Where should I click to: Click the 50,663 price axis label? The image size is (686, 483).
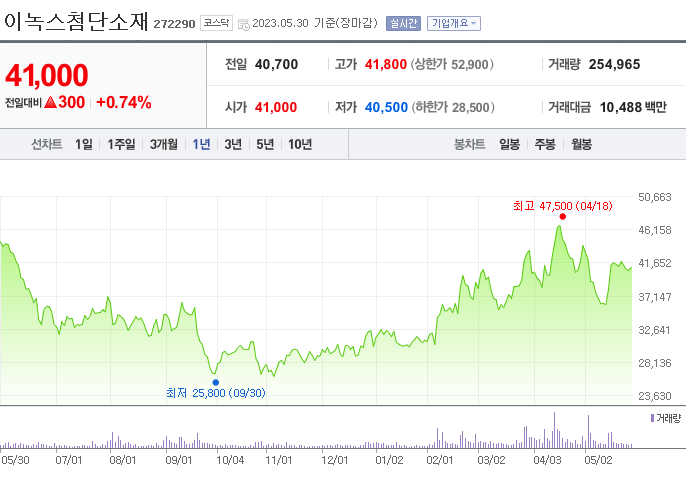tap(654, 197)
